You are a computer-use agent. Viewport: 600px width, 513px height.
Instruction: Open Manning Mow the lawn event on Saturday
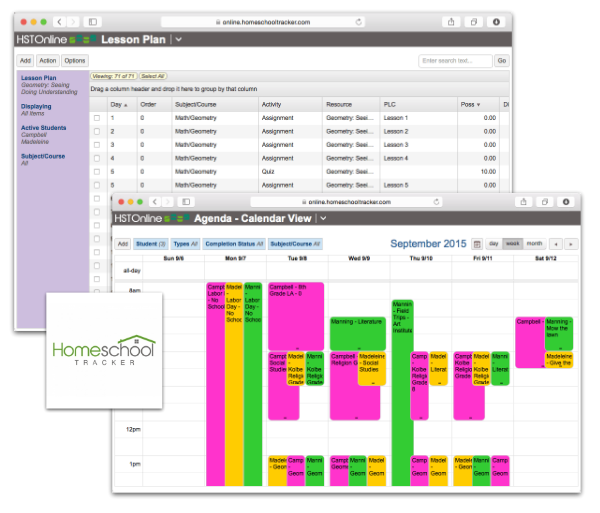tap(559, 334)
